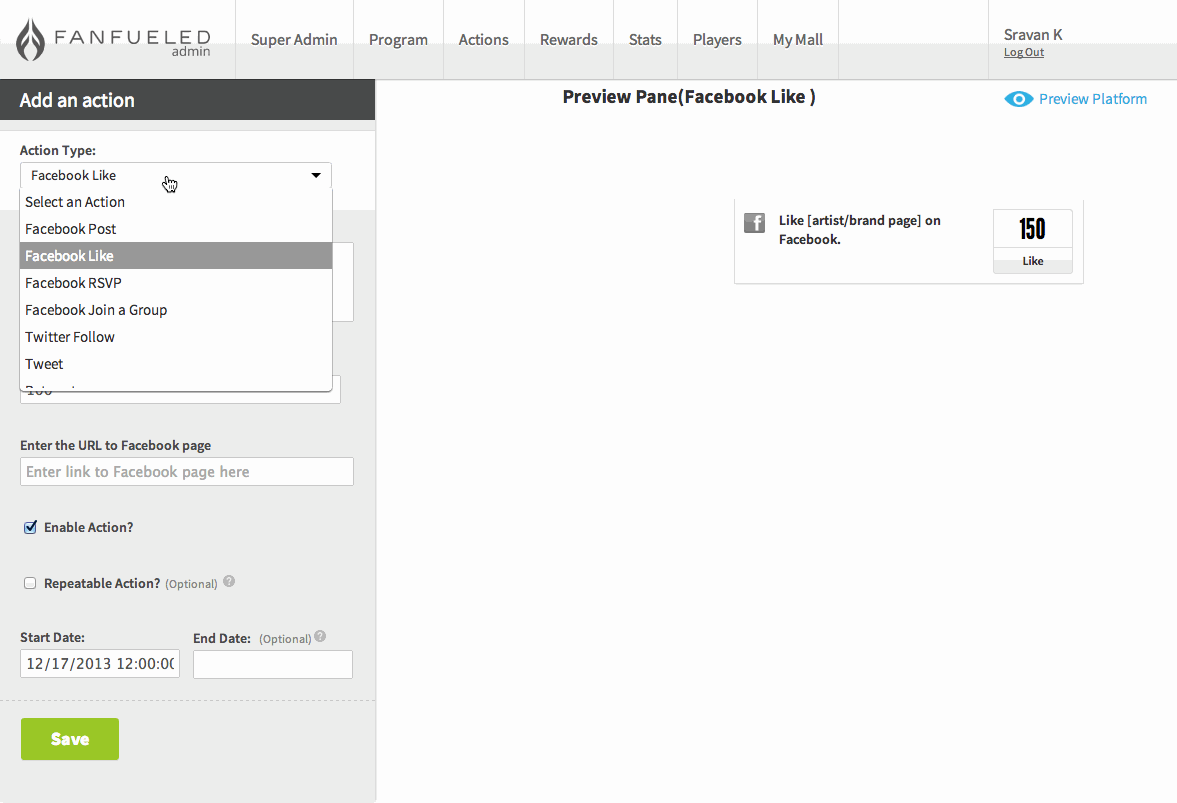Toggle the Enable Action checkbox
This screenshot has height=803, width=1177.
[30, 527]
